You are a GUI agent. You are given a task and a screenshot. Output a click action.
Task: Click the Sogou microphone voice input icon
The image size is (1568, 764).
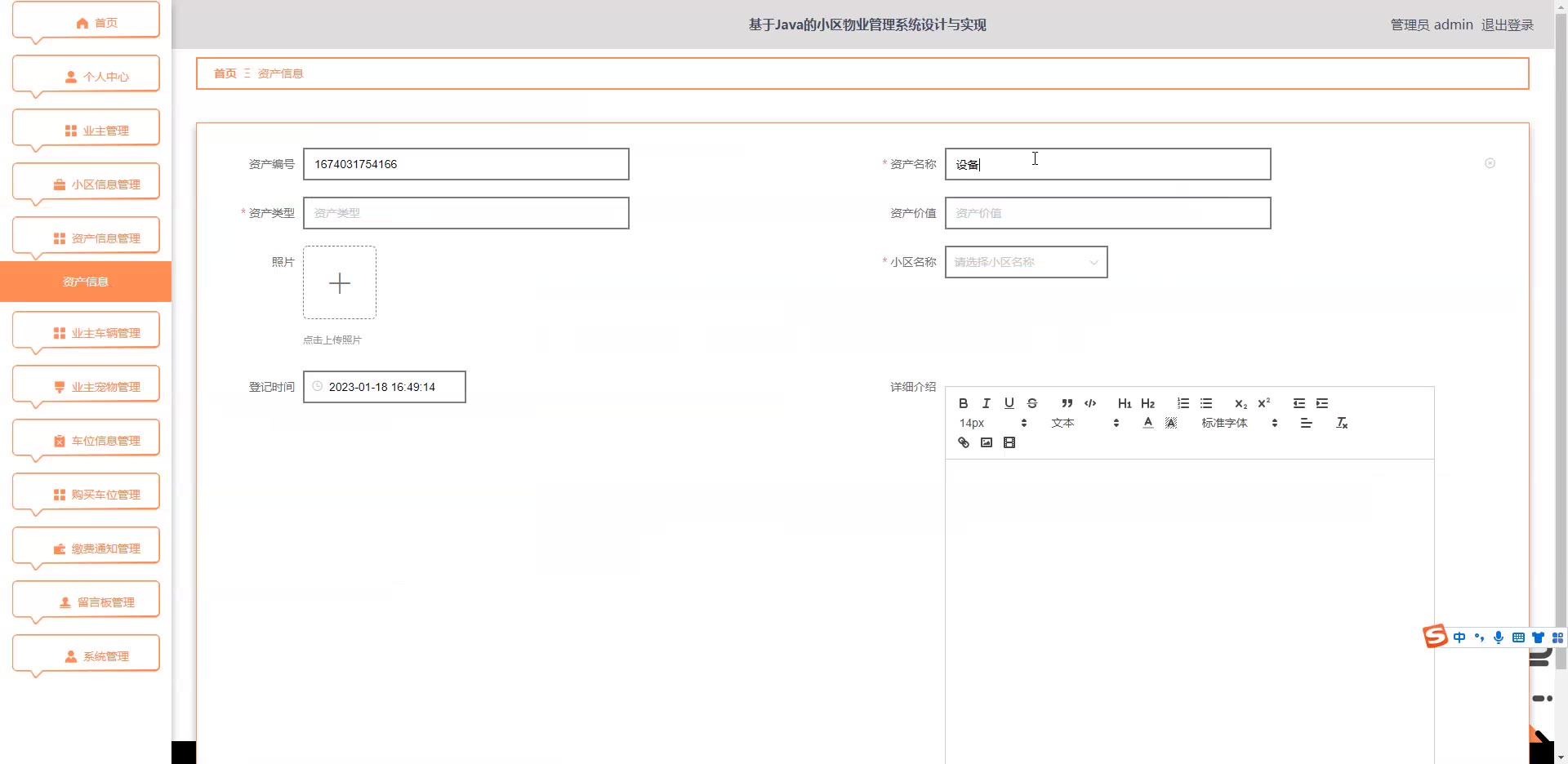[x=1499, y=637]
